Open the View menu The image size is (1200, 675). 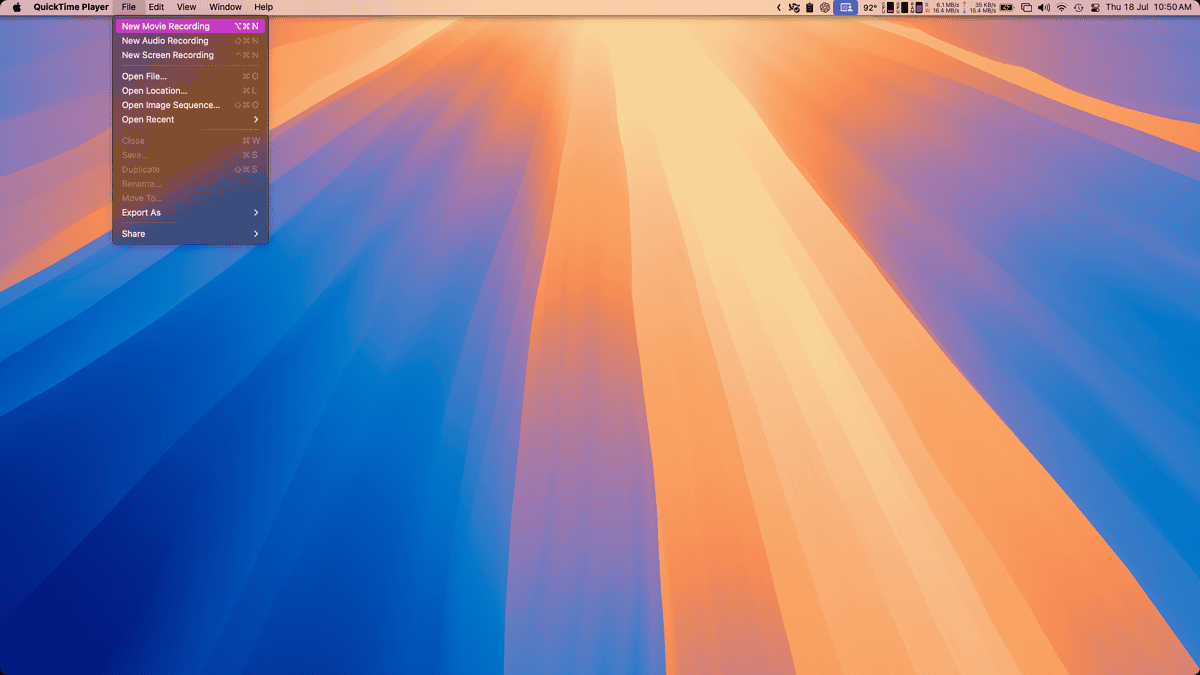(x=186, y=7)
